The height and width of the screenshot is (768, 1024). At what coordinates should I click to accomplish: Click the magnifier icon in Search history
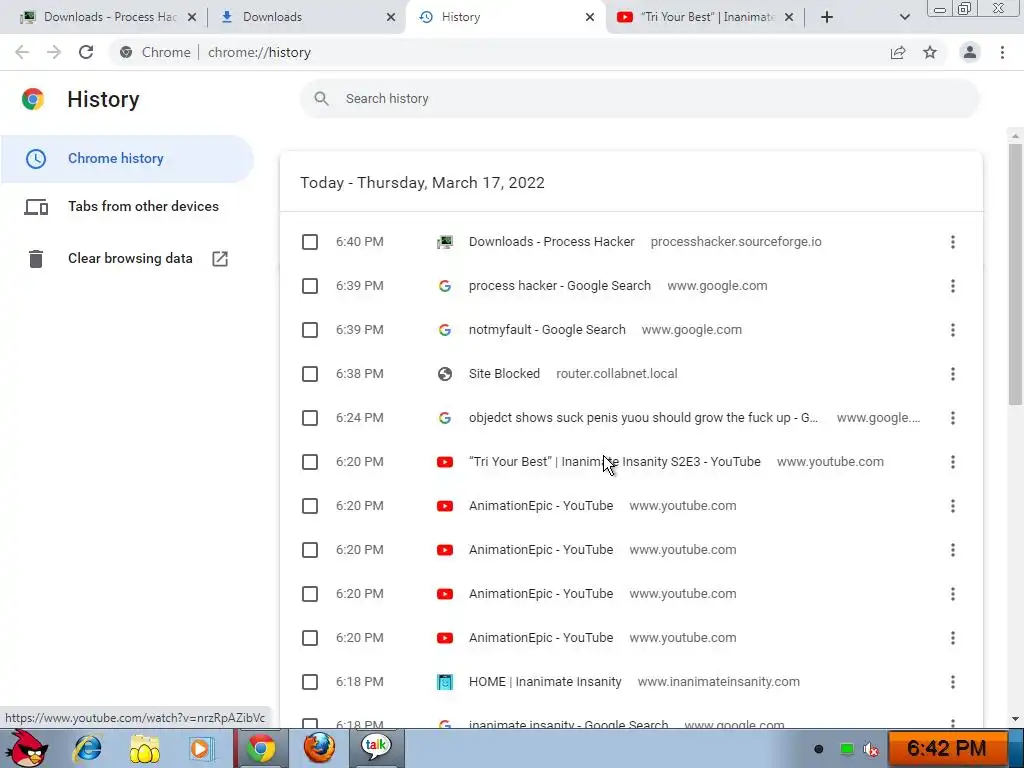(321, 99)
